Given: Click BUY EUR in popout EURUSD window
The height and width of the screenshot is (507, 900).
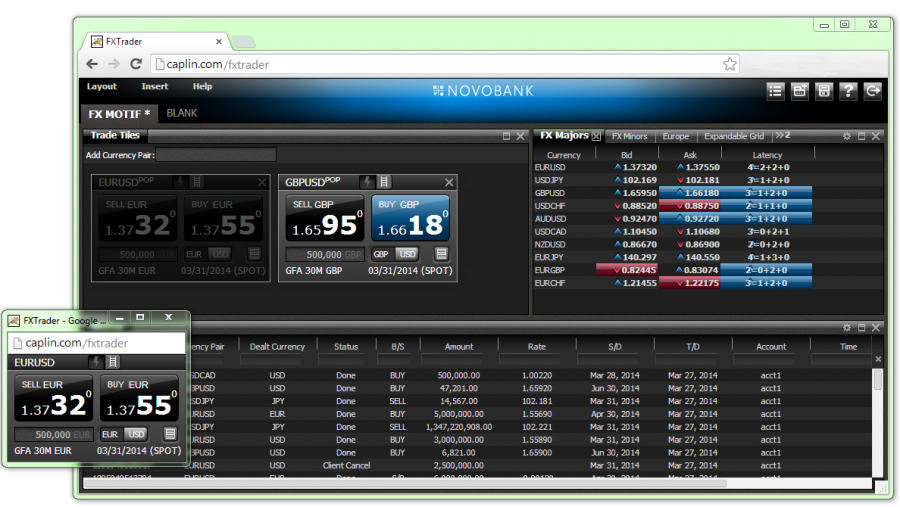Looking at the screenshot, I should (x=139, y=398).
